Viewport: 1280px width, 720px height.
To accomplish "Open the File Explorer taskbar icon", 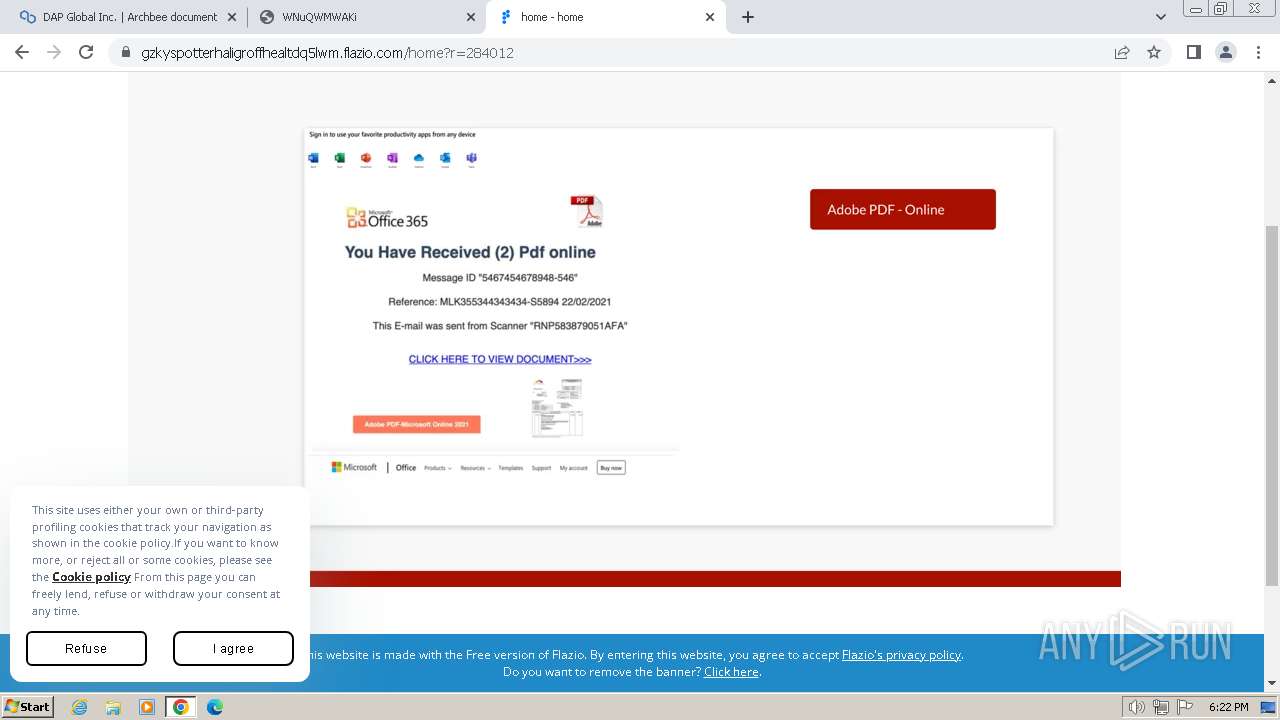I will 113,707.
